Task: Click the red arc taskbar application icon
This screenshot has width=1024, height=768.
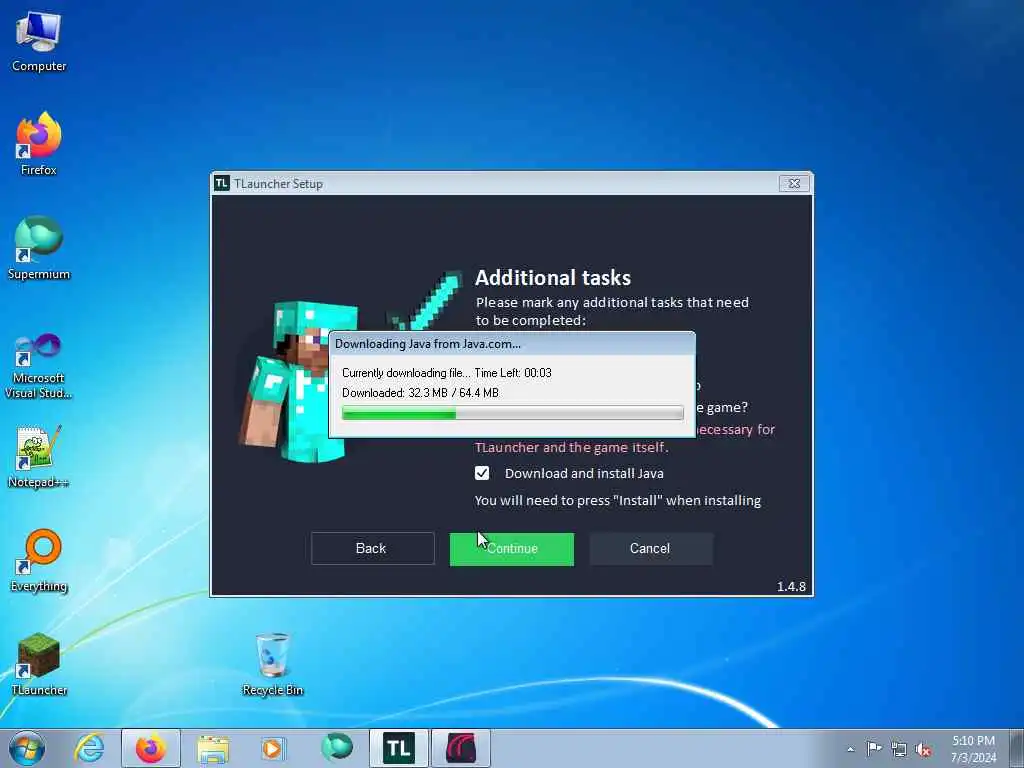Action: tap(460, 748)
